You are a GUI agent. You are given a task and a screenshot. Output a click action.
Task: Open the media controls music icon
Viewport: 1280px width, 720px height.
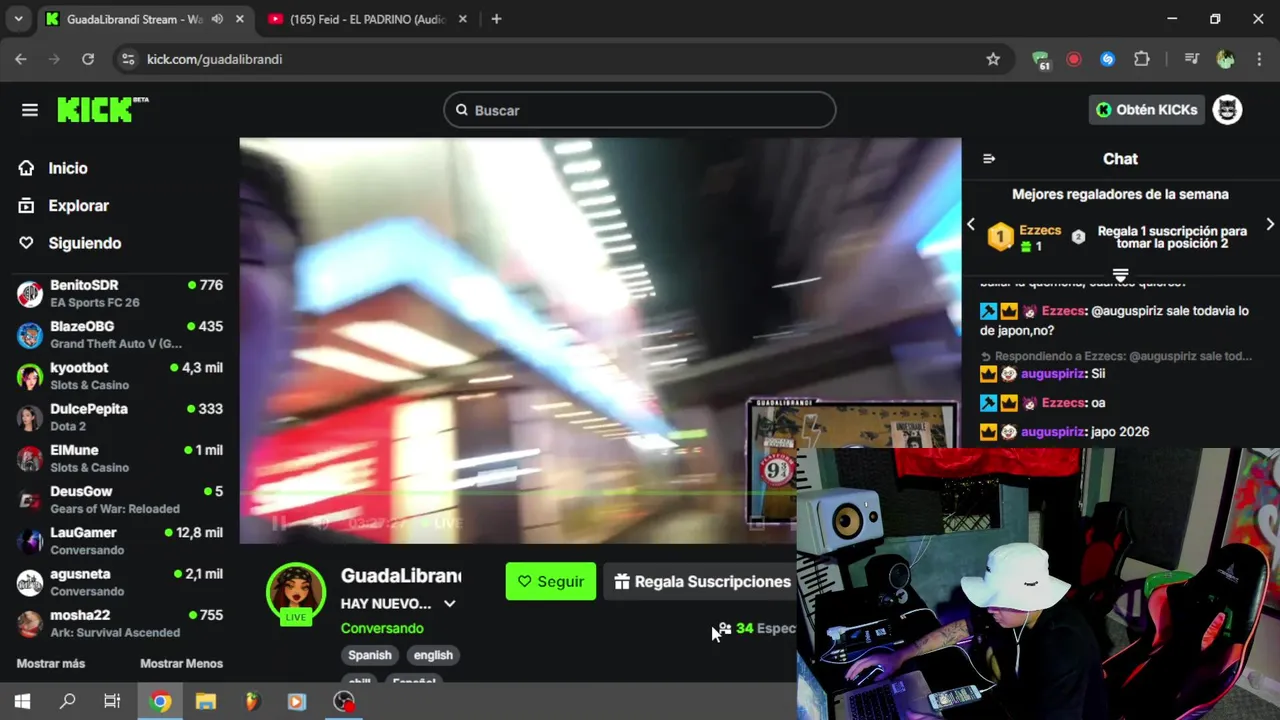pos(1191,59)
